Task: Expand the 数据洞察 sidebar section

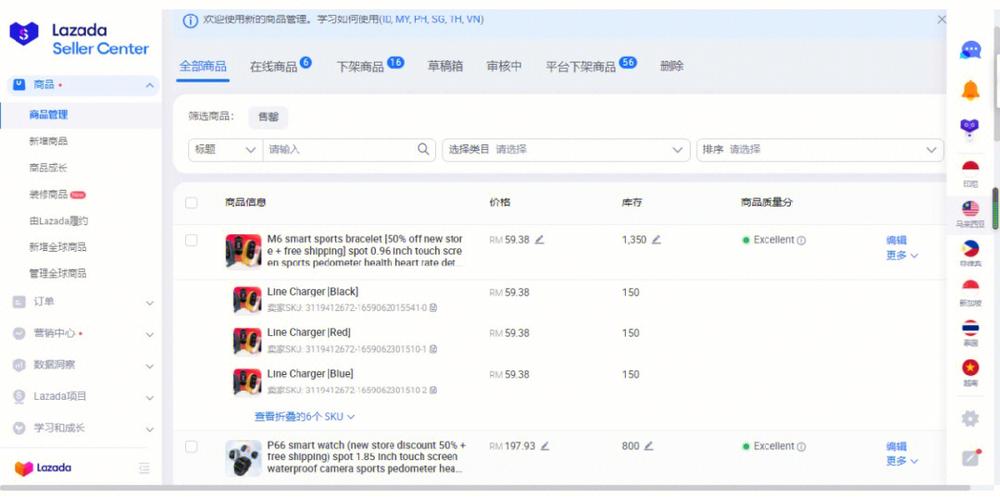Action: point(149,366)
